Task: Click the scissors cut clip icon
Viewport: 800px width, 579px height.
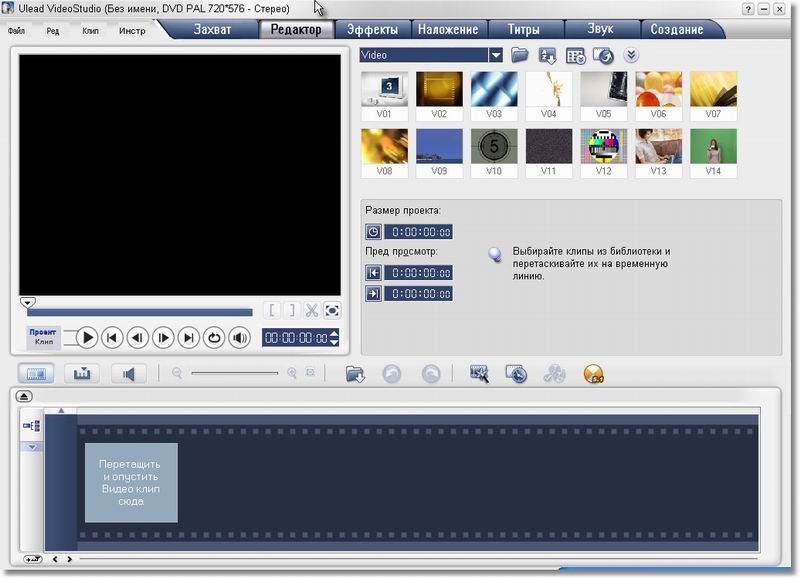Action: [311, 310]
